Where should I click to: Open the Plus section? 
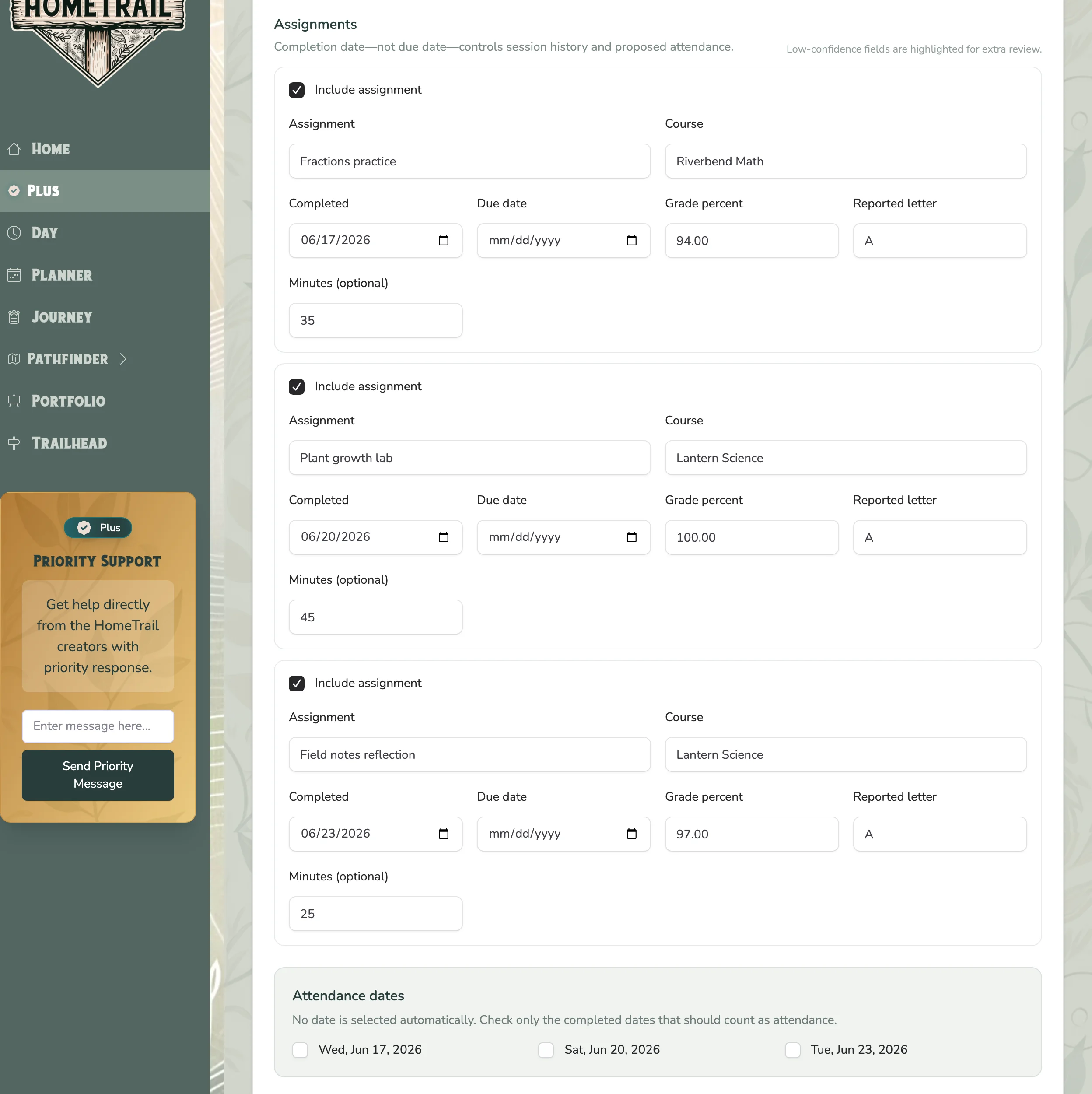[x=105, y=191]
